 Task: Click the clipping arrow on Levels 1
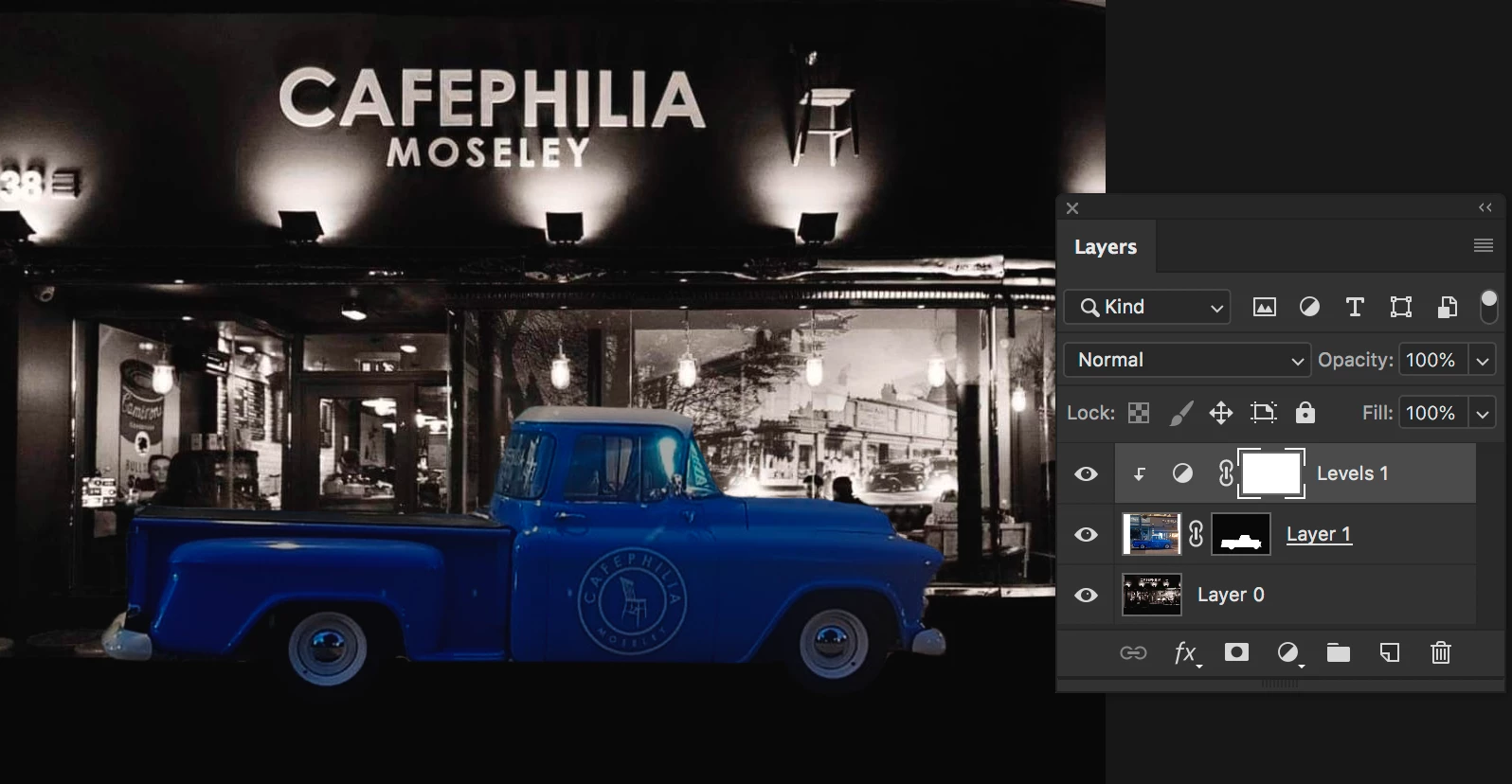coord(1141,473)
